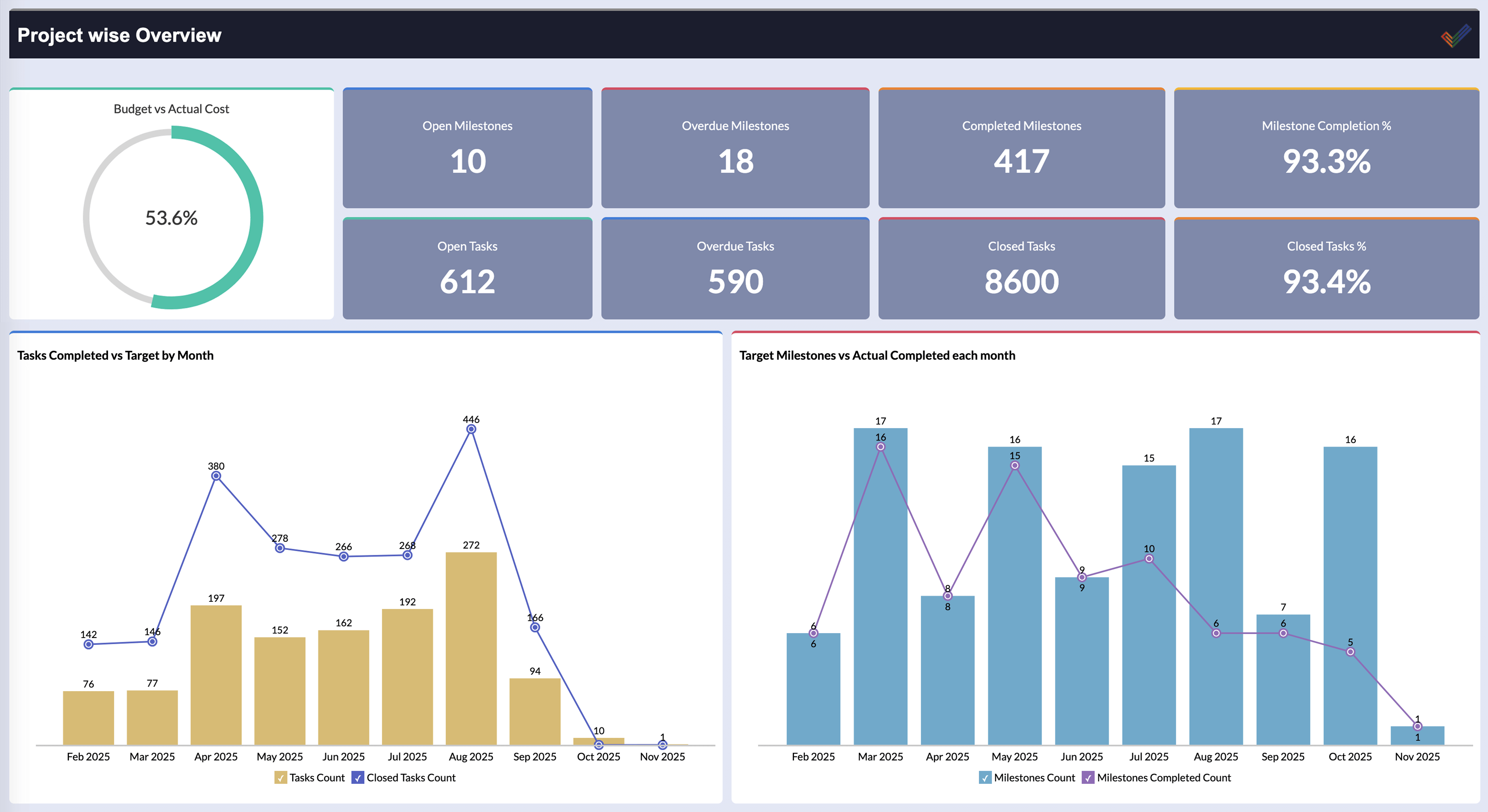Toggle the Milestones Completed Count legend checkbox
Viewport: 1488px width, 812px height.
tap(1088, 778)
